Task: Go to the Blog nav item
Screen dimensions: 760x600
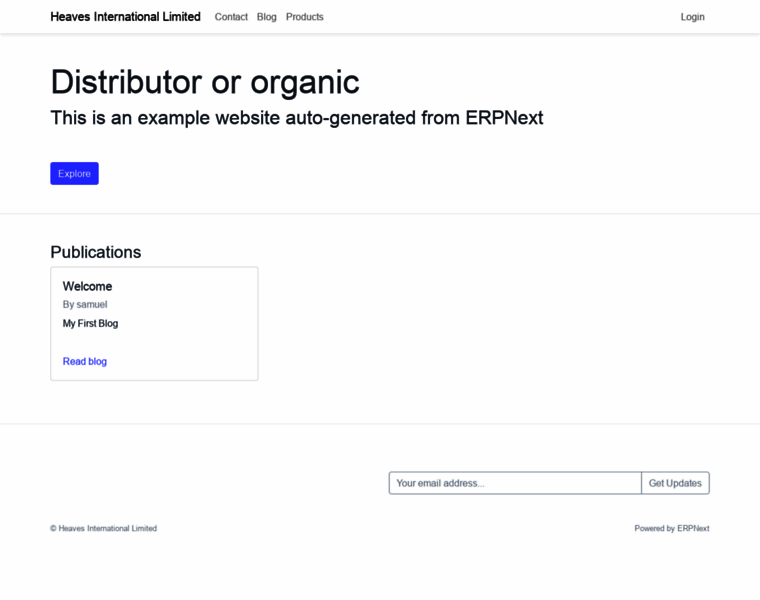Action: click(x=266, y=17)
